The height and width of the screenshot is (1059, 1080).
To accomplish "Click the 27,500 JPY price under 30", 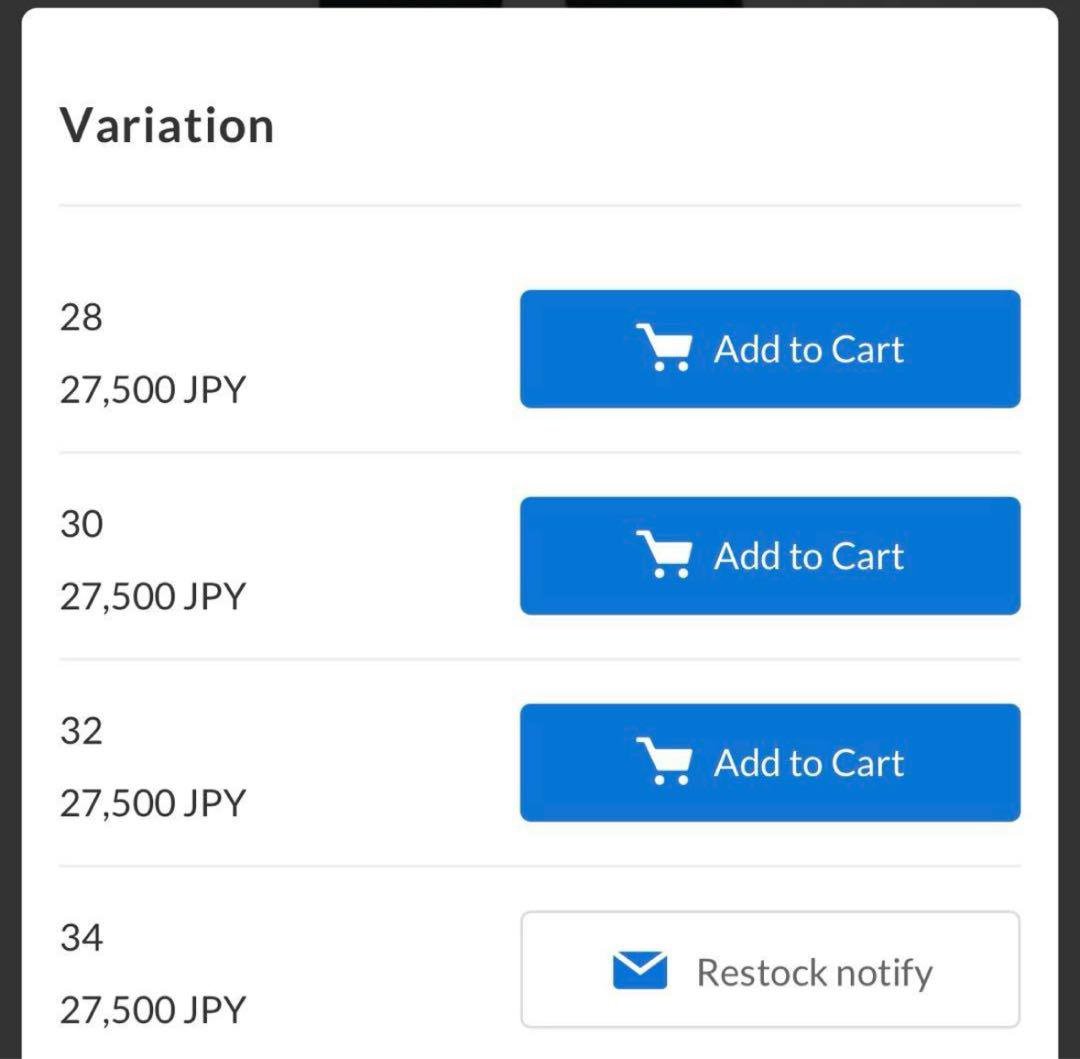I will (153, 597).
